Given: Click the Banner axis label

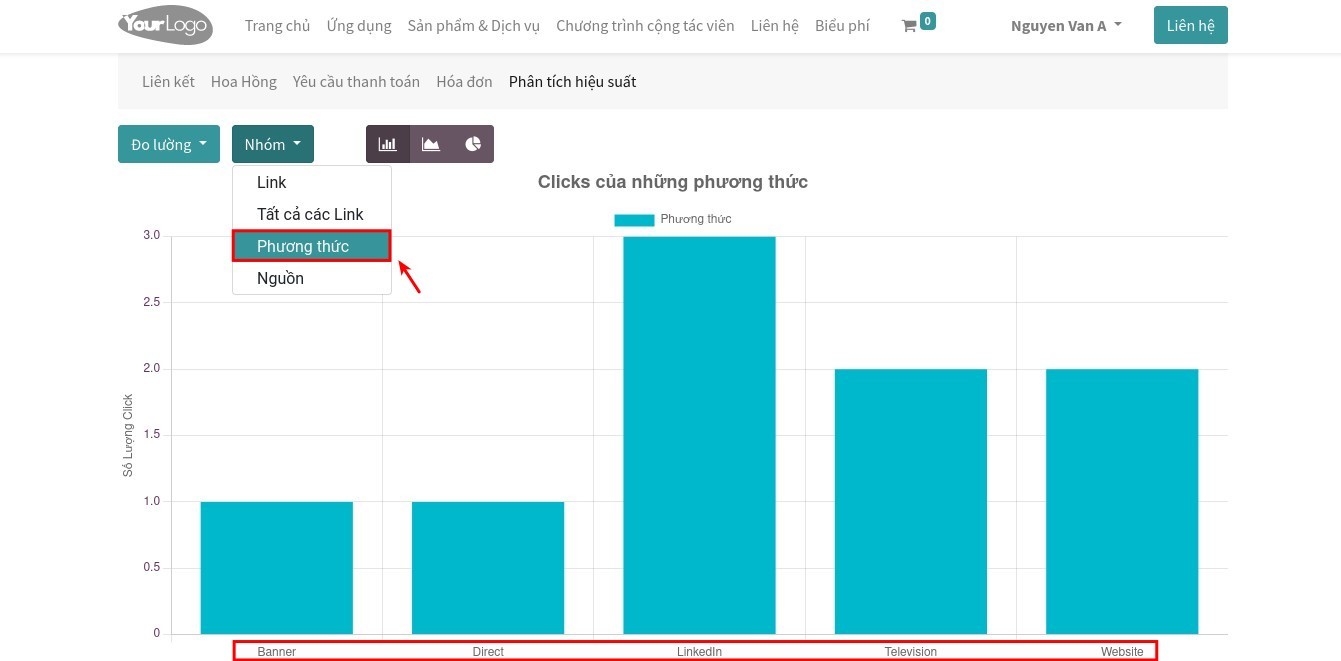Looking at the screenshot, I should [x=277, y=652].
